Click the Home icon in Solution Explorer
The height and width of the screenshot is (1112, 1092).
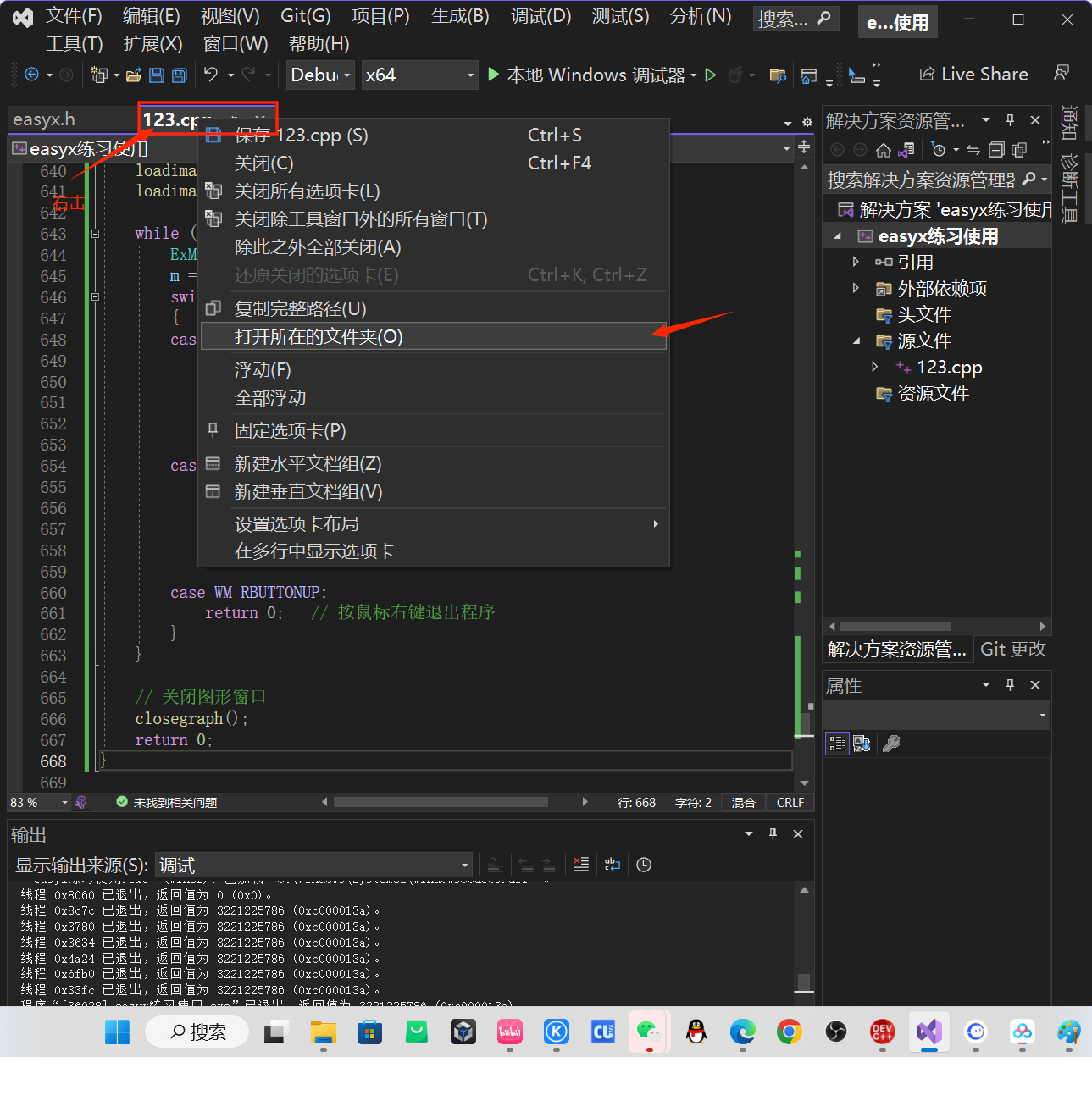(x=883, y=150)
